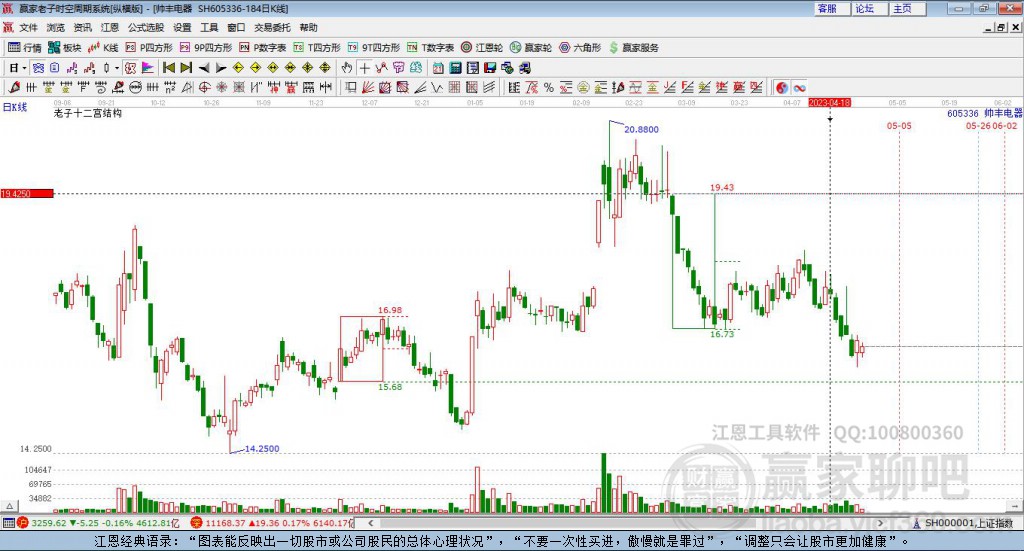Open the 板块 sector view
The width and height of the screenshot is (1024, 551).
point(64,48)
